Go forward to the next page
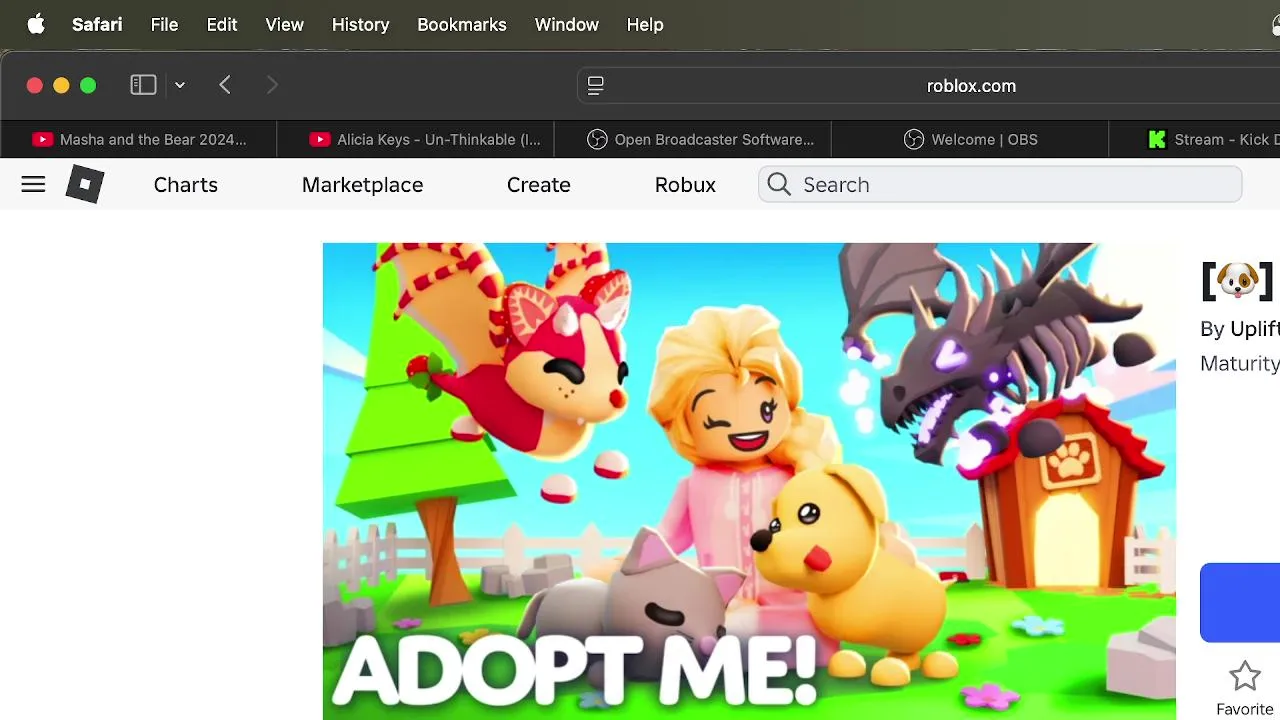This screenshot has height=720, width=1280. [x=272, y=85]
